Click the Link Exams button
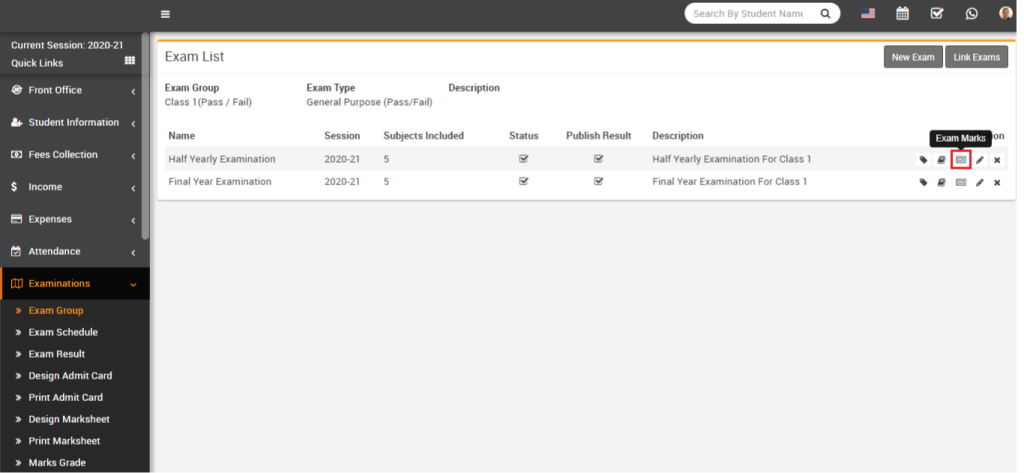The height and width of the screenshot is (473, 1024). click(976, 57)
